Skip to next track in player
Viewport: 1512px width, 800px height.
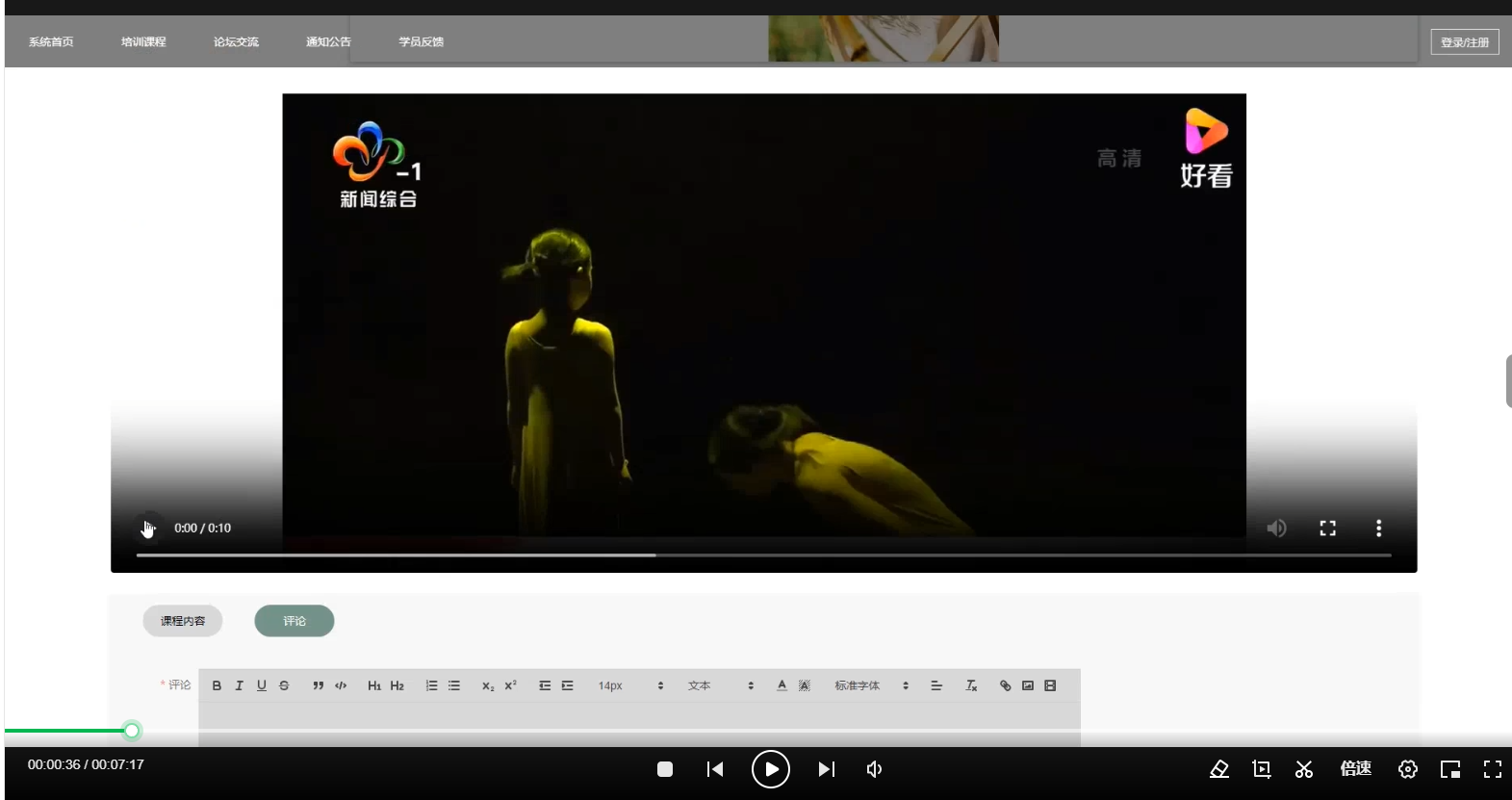(827, 769)
